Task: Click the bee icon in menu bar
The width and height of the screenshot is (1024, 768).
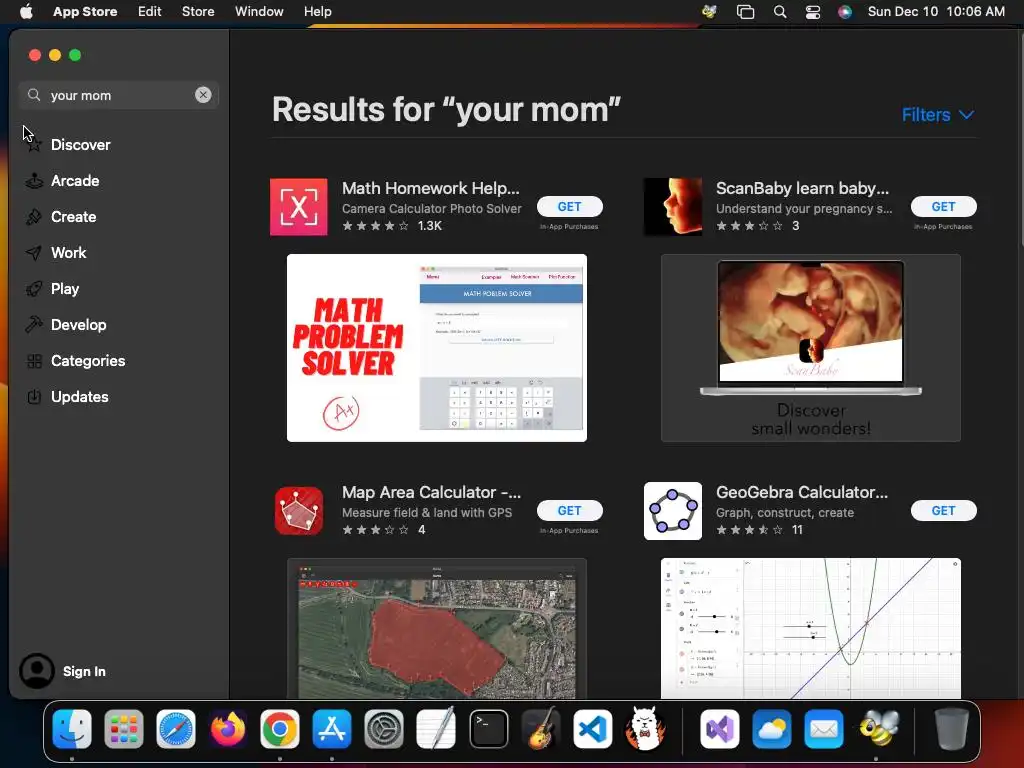Action: [x=709, y=12]
